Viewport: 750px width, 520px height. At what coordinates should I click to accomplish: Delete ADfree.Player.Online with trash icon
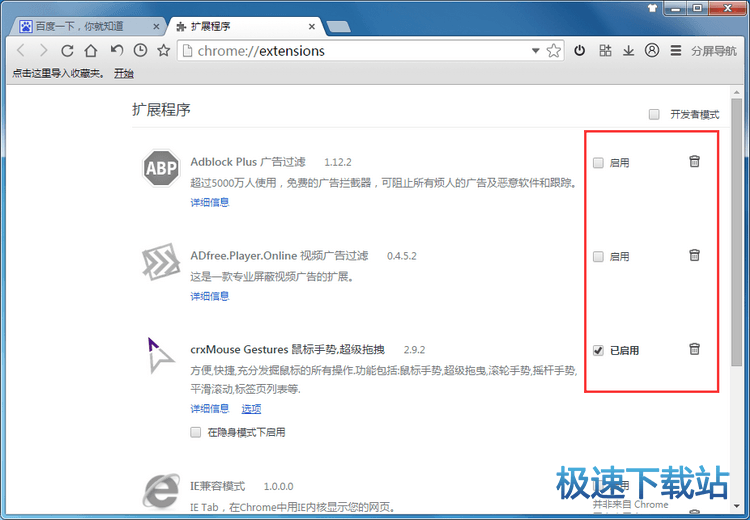[x=695, y=255]
